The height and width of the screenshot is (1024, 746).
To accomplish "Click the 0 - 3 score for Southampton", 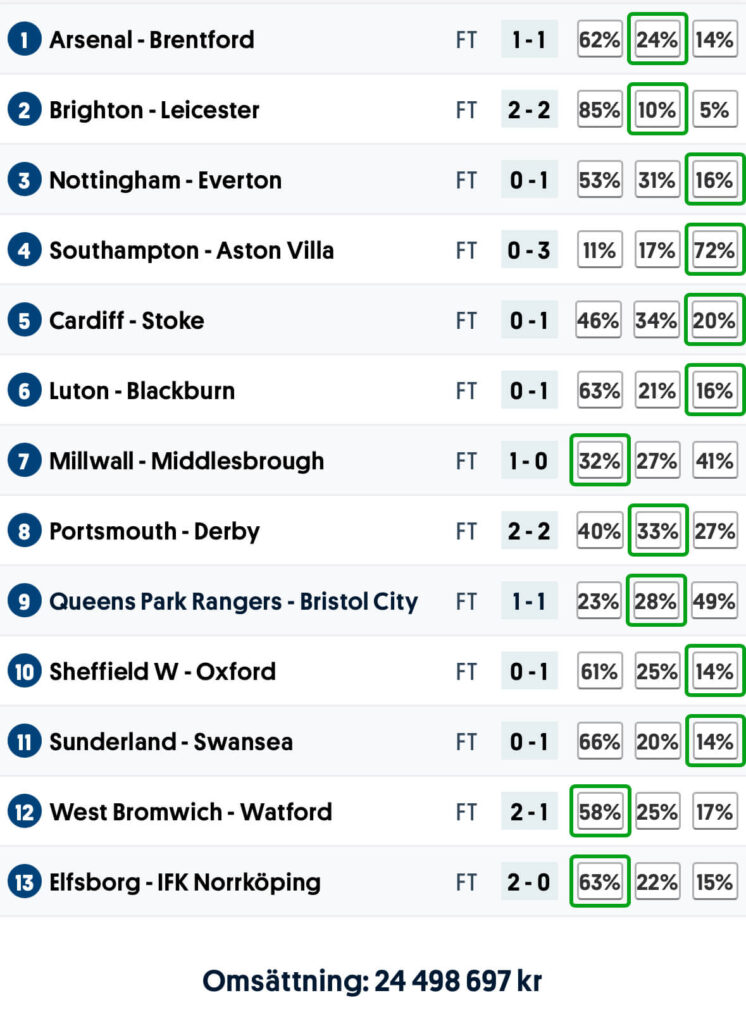I will 529,250.
